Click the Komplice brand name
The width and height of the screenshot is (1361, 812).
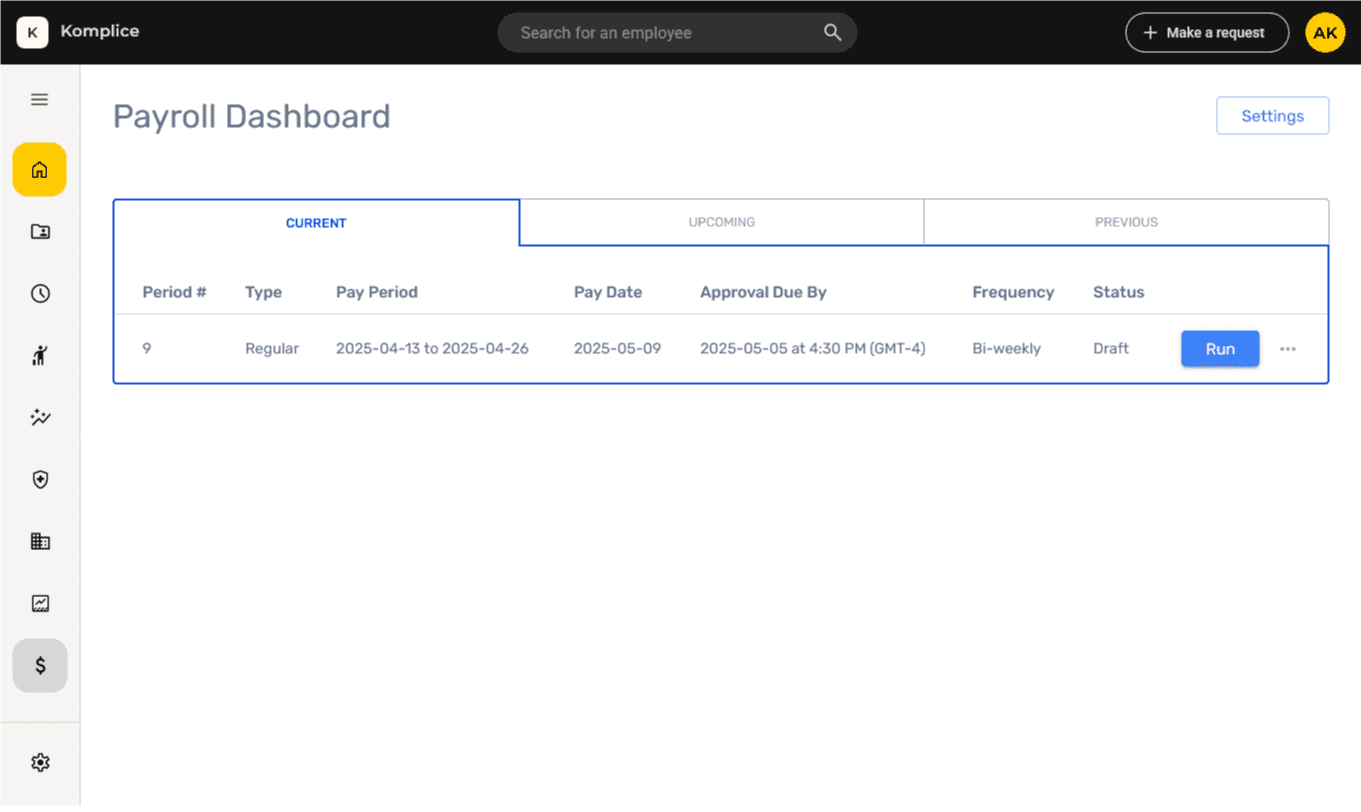(100, 31)
